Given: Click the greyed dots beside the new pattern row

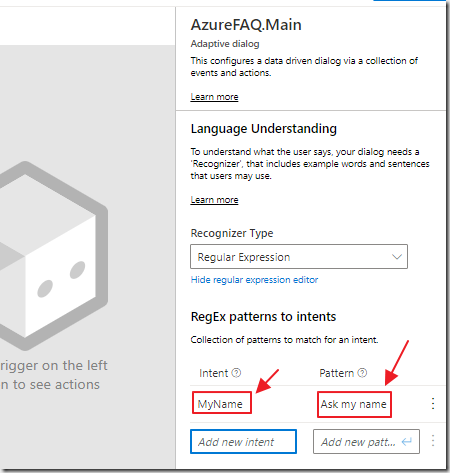Looking at the screenshot, I should point(433,441).
